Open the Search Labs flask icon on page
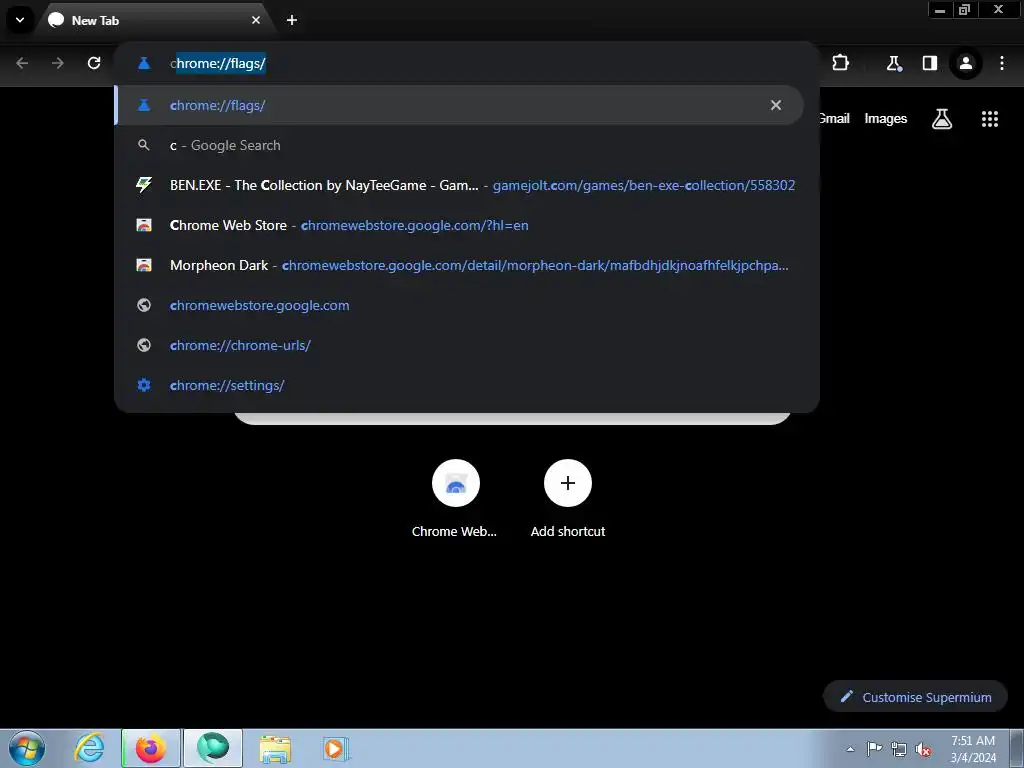The height and width of the screenshot is (768, 1024). tap(942, 118)
